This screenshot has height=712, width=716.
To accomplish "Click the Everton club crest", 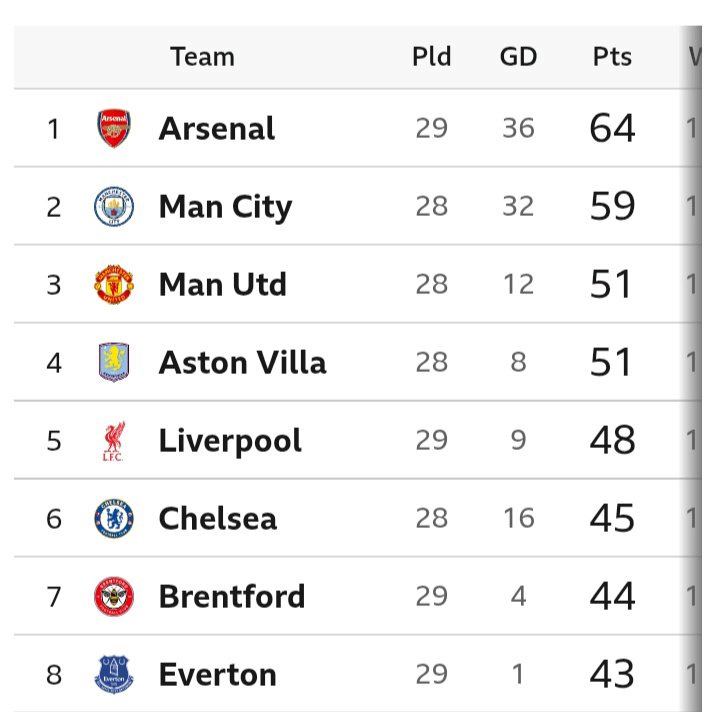I will (113, 675).
